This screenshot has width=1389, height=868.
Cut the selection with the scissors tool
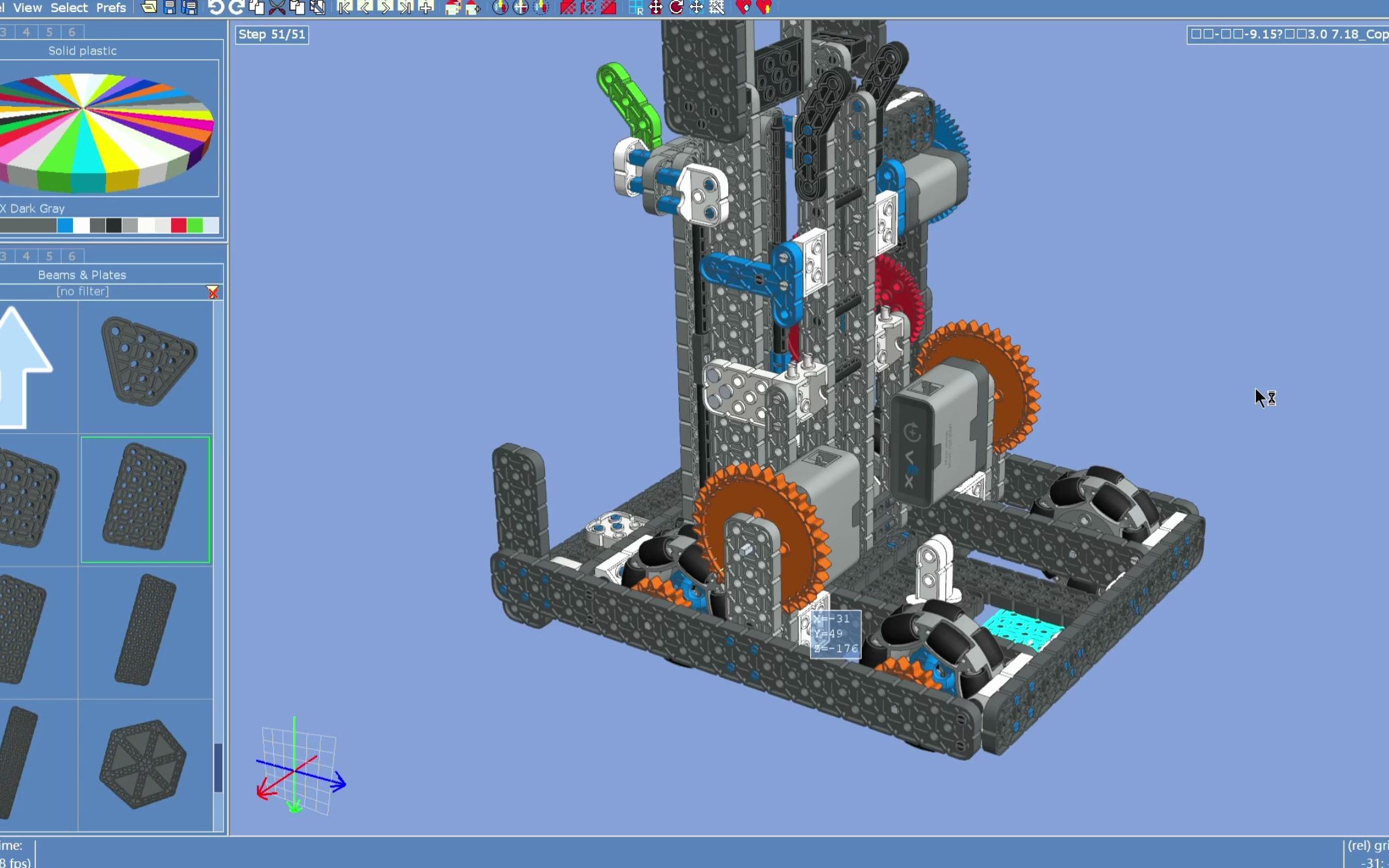click(275, 7)
